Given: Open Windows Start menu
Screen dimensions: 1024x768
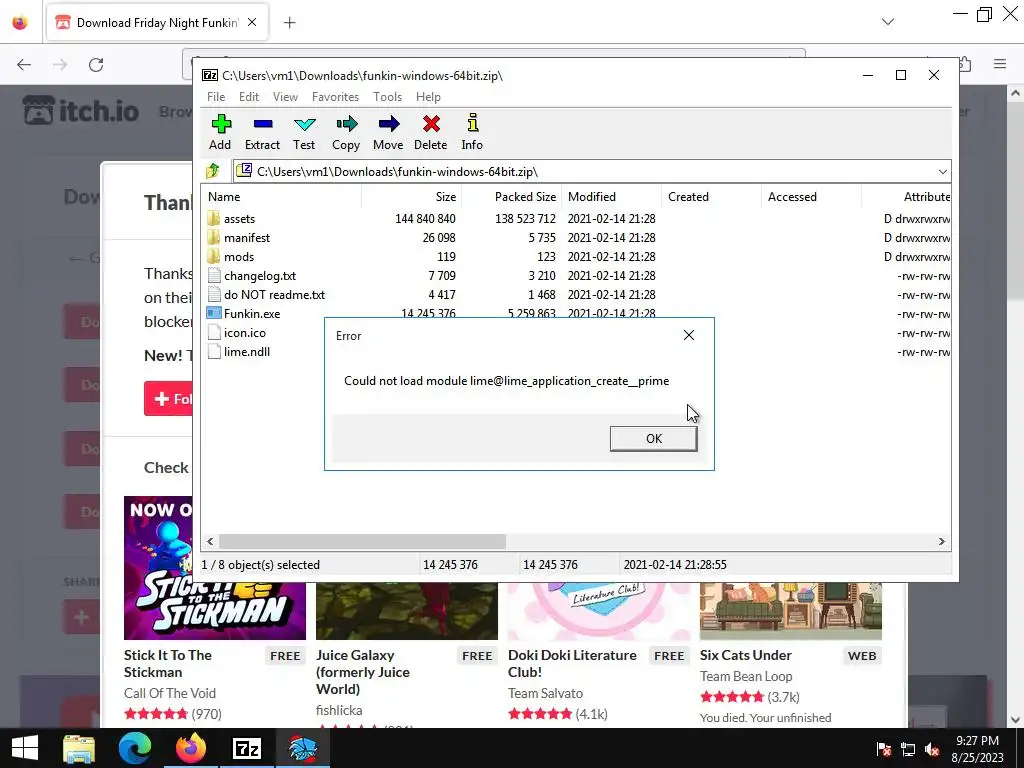Looking at the screenshot, I should [x=25, y=748].
